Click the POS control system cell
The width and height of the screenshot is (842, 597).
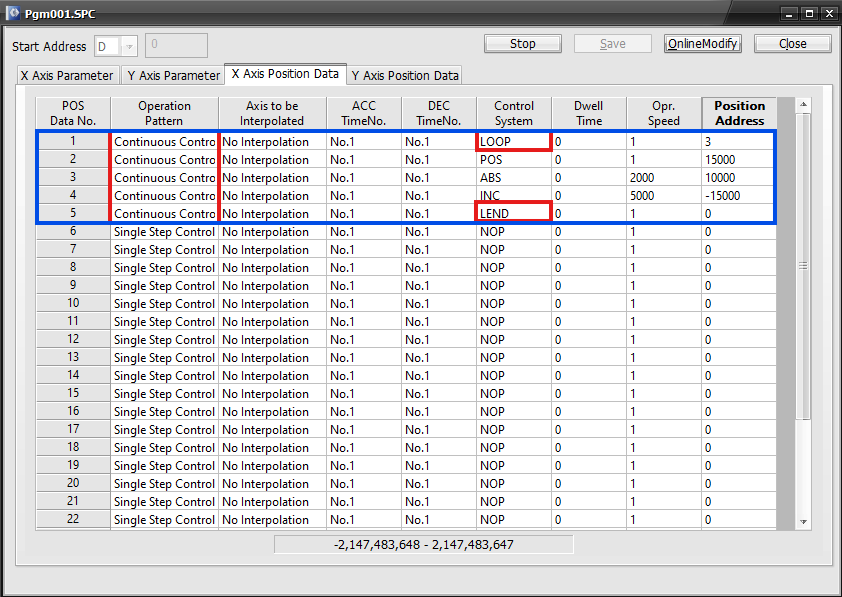coord(513,160)
